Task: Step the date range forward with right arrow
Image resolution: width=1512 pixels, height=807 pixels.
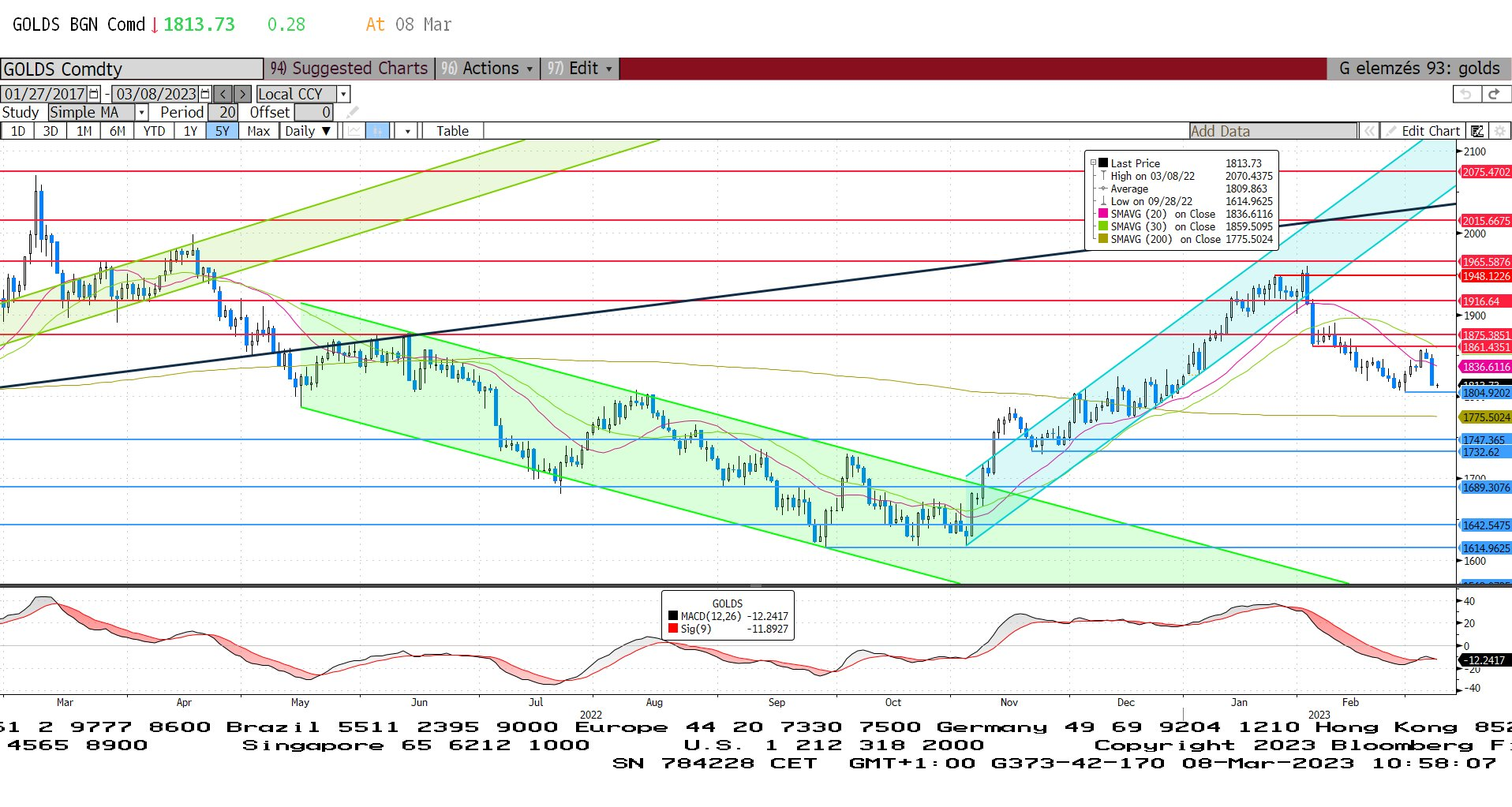Action: point(243,94)
